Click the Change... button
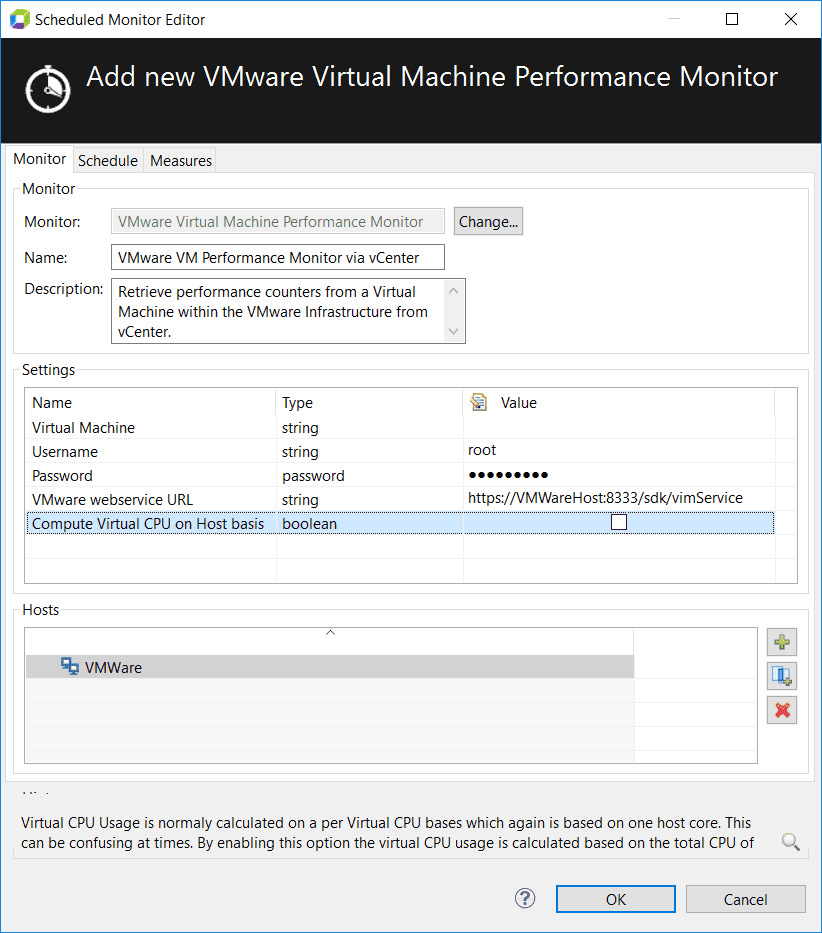 click(x=488, y=221)
